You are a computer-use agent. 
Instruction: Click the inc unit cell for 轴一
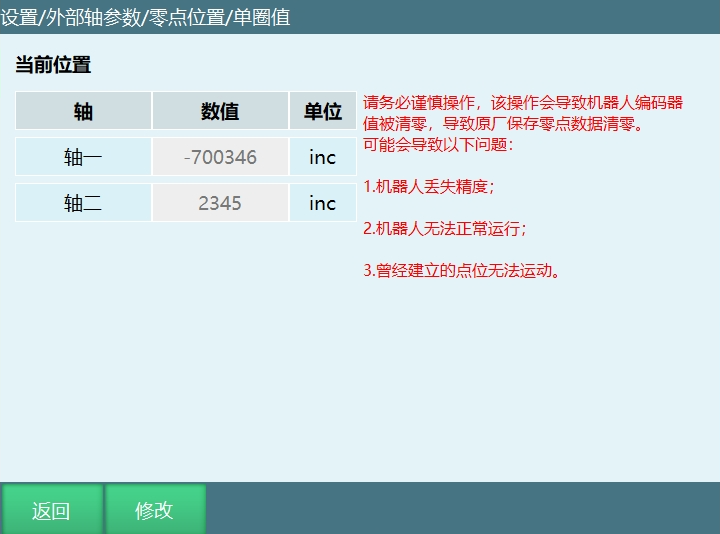[x=322, y=157]
